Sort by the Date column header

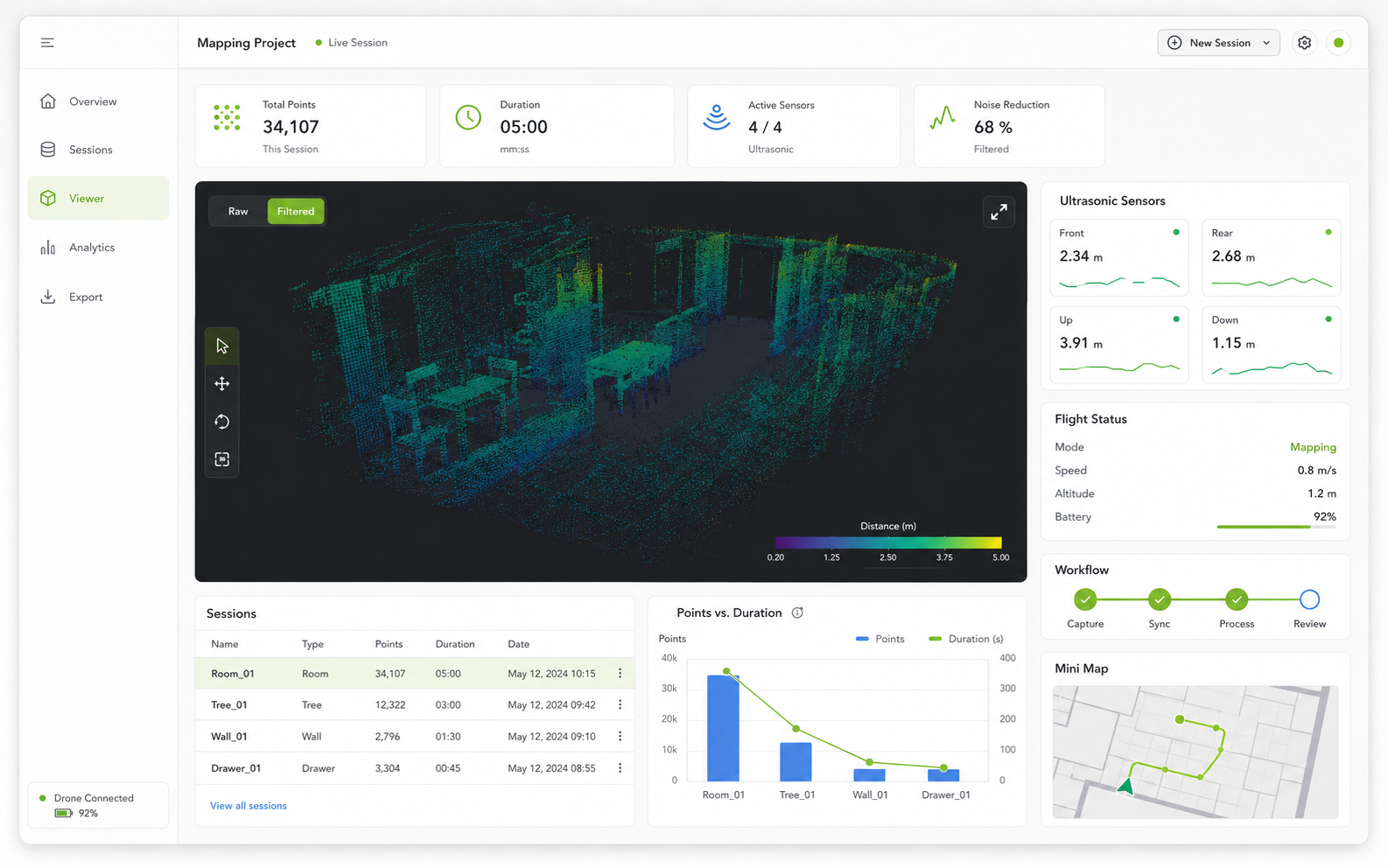coord(519,644)
